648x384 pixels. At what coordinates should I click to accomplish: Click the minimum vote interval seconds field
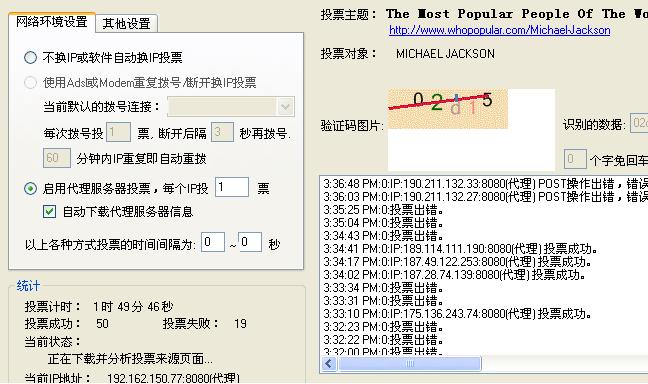(x=213, y=242)
